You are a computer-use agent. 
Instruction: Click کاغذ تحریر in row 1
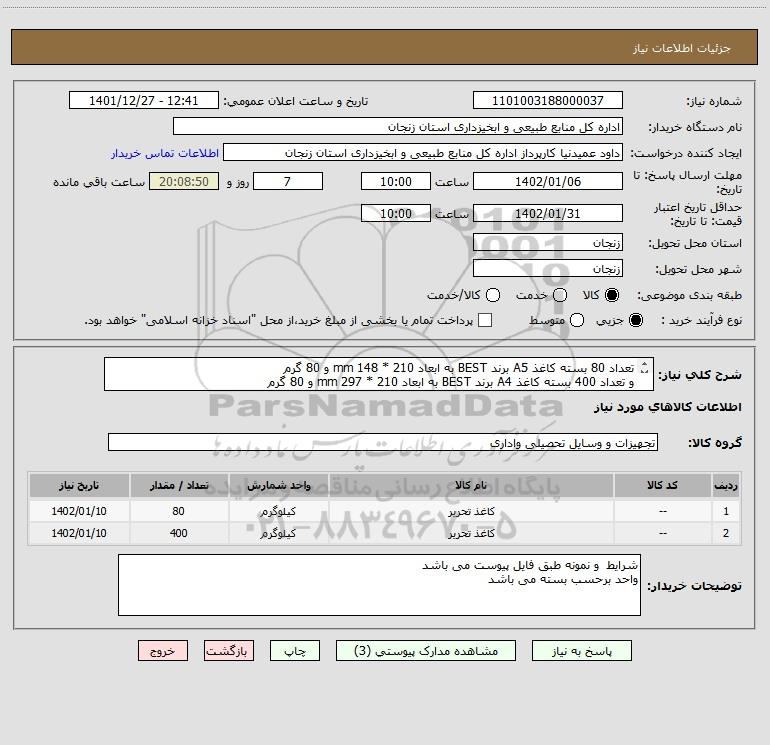(470, 511)
